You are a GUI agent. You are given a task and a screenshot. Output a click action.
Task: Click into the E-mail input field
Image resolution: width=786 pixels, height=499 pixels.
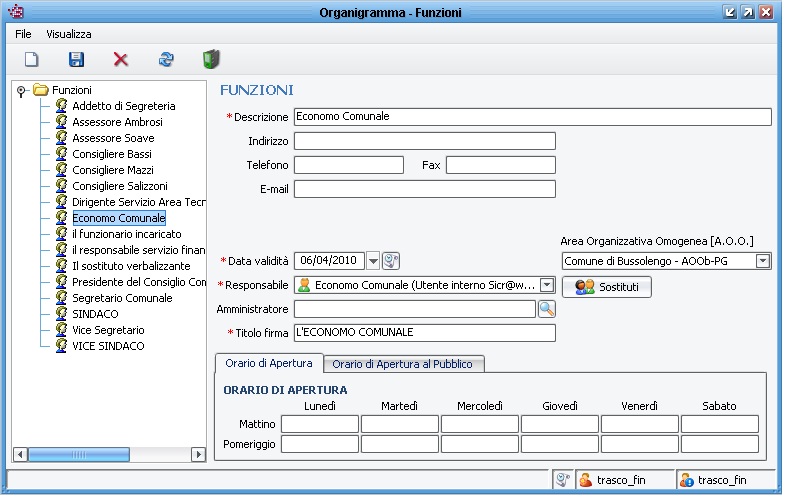pos(424,189)
